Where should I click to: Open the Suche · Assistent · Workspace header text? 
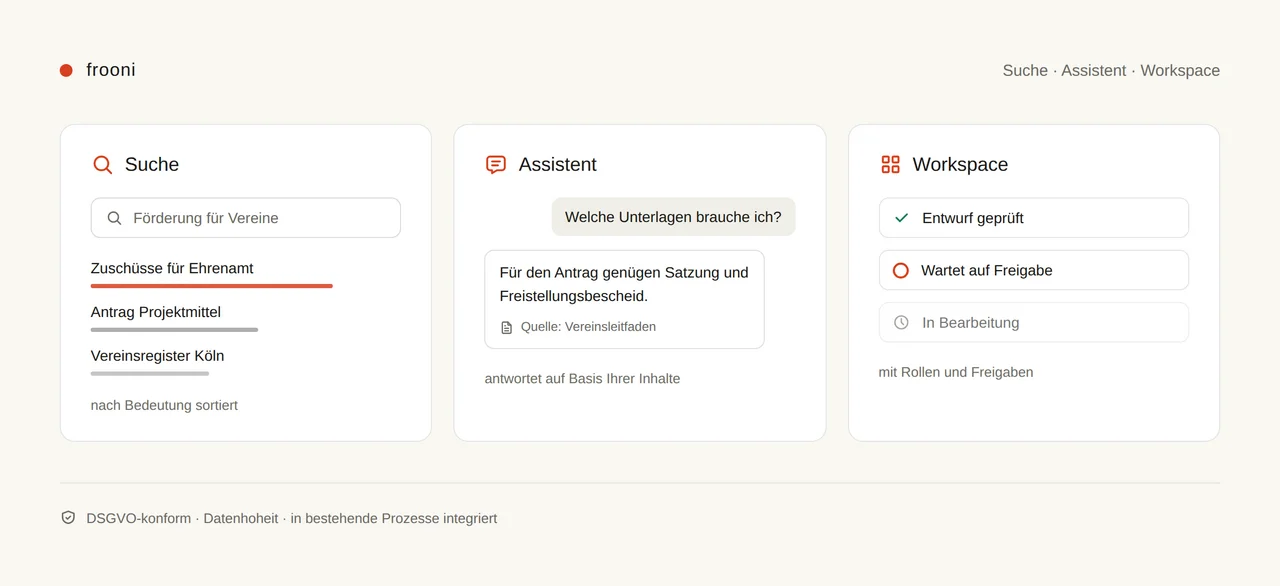[x=1111, y=70]
